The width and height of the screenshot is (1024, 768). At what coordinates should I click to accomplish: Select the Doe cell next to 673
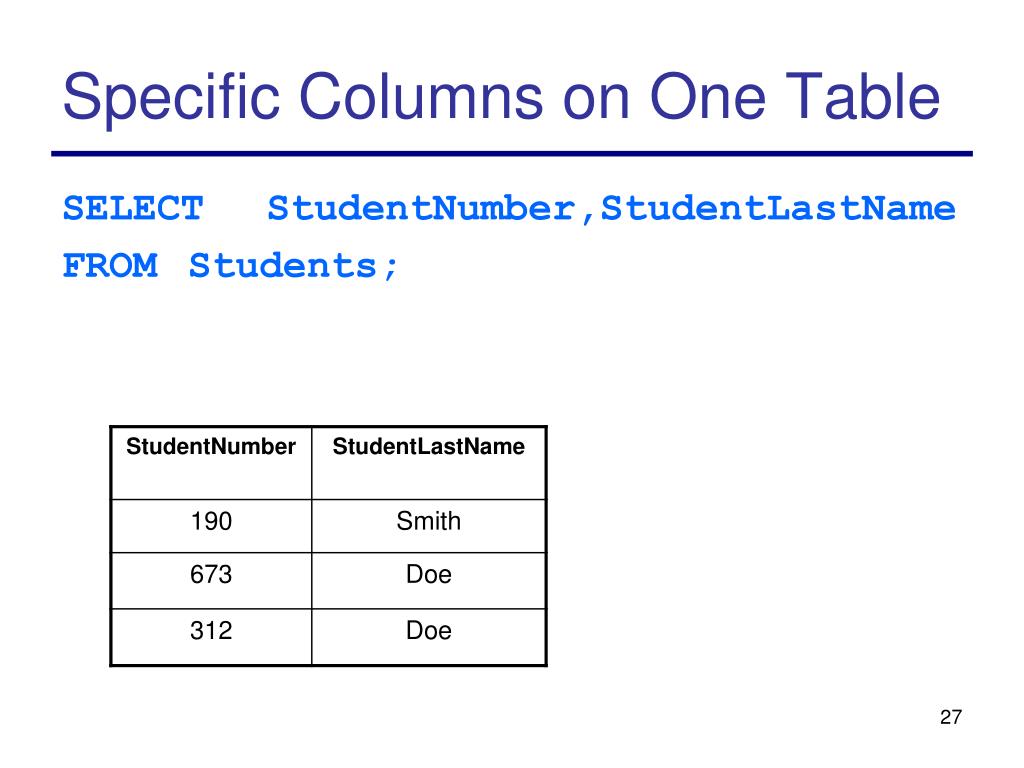point(428,581)
